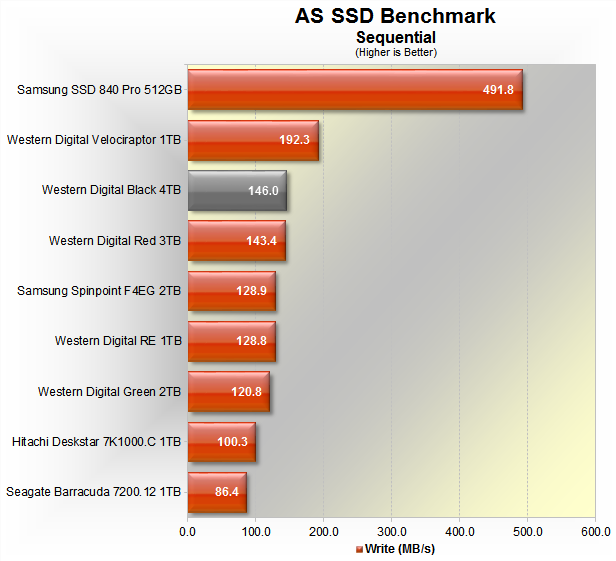616x561 pixels.
Task: Click the 500.0 x-axis tick label
Action: pos(527,530)
